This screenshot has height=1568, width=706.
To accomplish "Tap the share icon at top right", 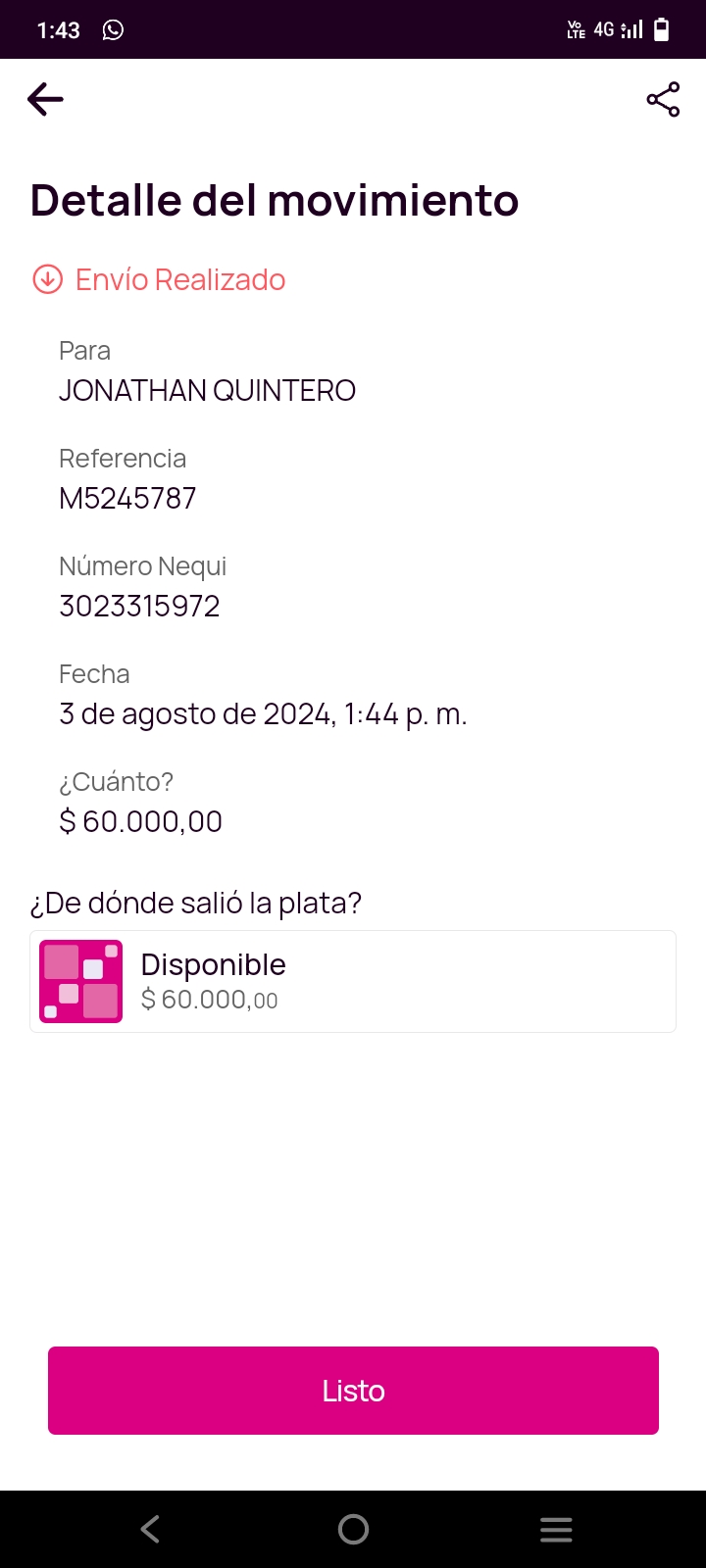I will [663, 99].
